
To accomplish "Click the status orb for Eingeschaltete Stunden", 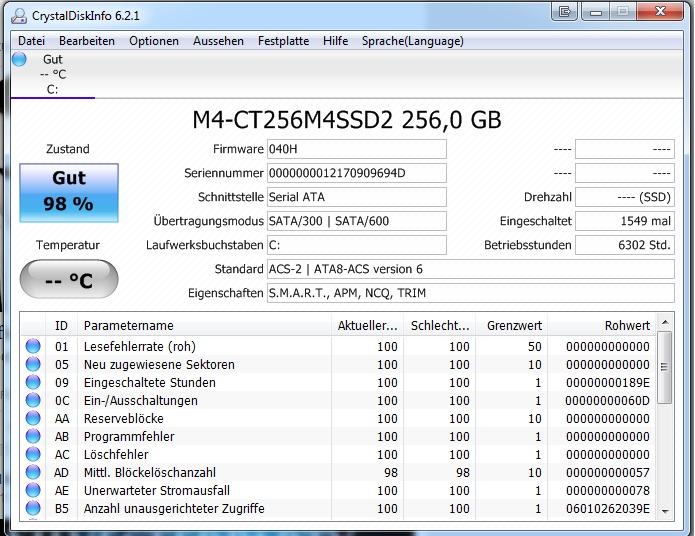I will point(33,382).
